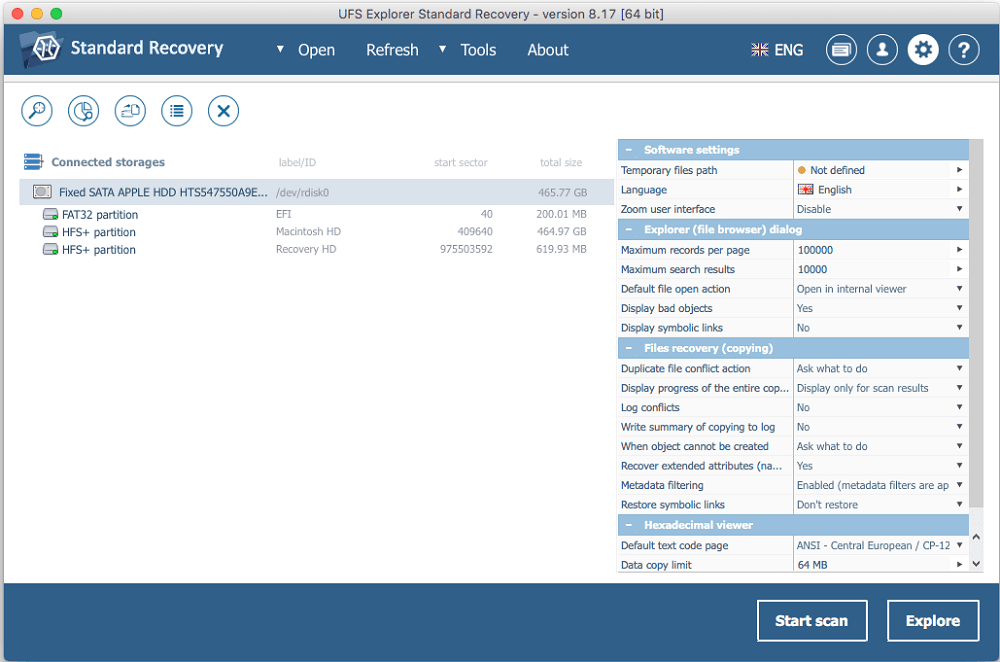The image size is (1000, 662).
Task: Collapse the Files recovery (copying) section
Action: point(629,348)
